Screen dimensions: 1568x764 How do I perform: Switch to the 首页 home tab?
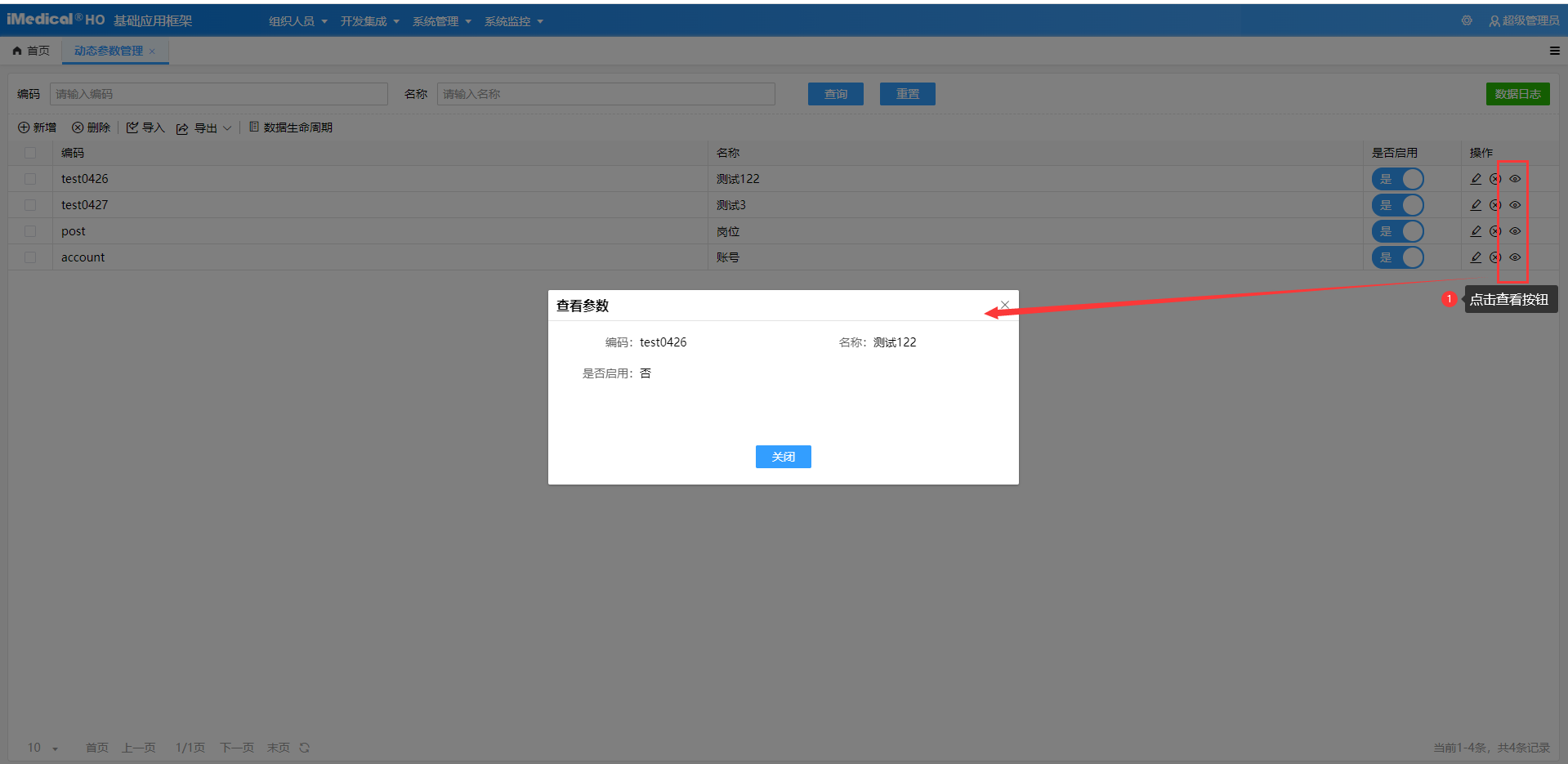pyautogui.click(x=32, y=51)
